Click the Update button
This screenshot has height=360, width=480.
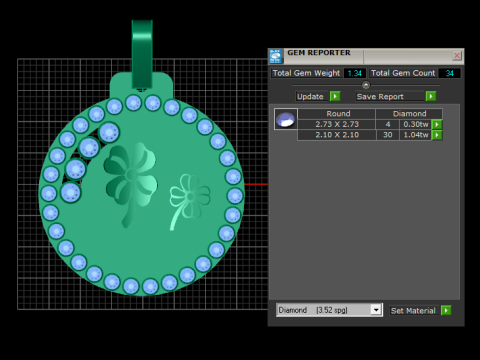(310, 97)
